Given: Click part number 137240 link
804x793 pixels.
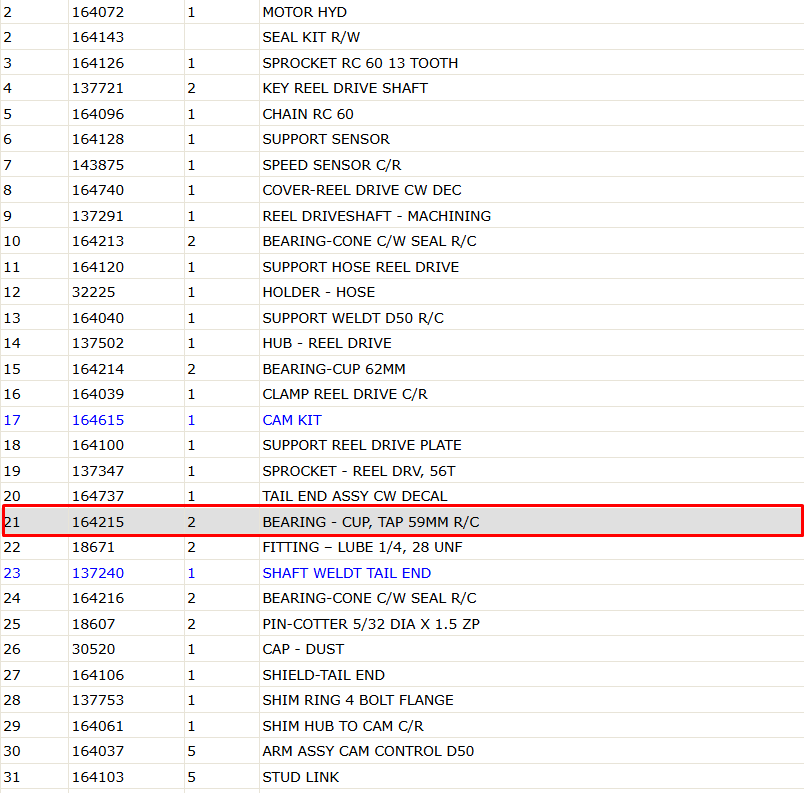Looking at the screenshot, I should tap(98, 573).
